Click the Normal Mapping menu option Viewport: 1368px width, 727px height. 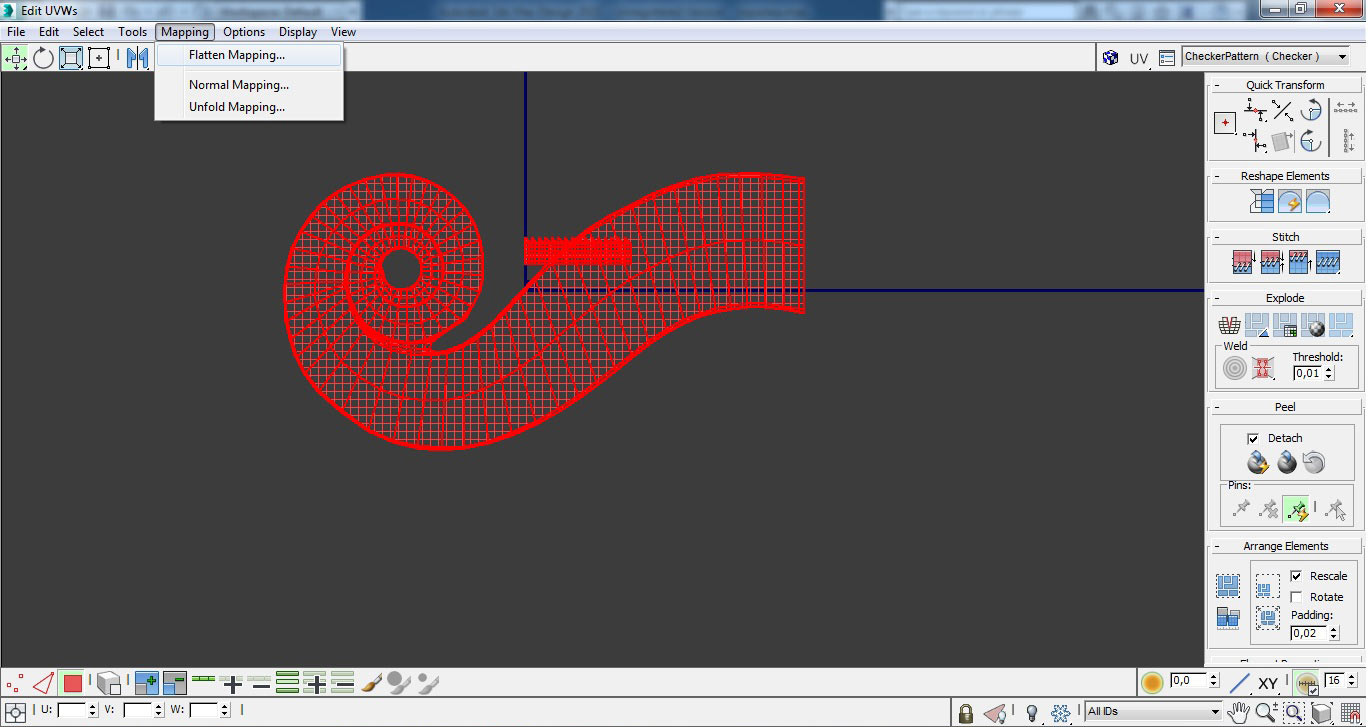tap(239, 85)
